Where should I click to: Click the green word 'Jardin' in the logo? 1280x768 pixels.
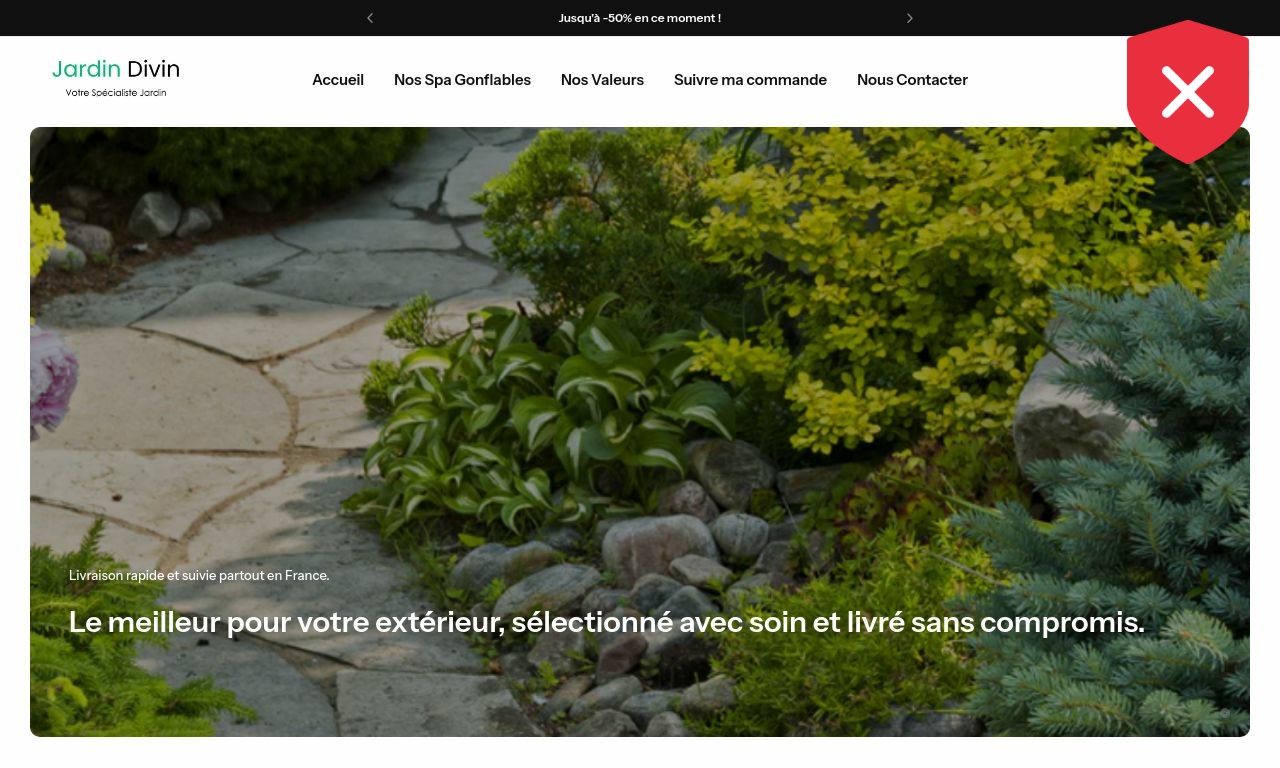coord(86,69)
